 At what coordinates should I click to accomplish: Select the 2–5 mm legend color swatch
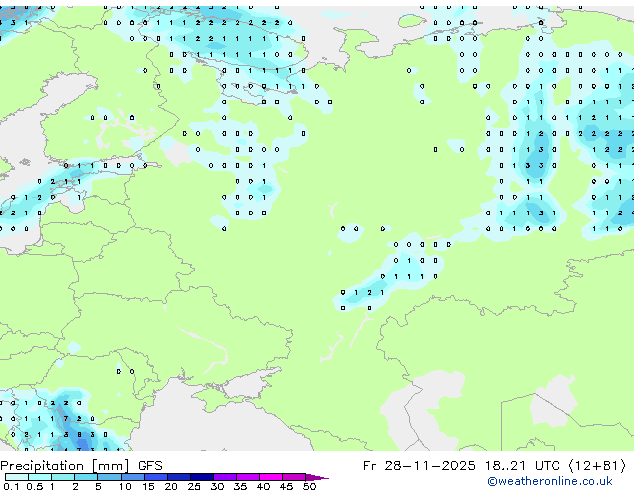coord(86,477)
